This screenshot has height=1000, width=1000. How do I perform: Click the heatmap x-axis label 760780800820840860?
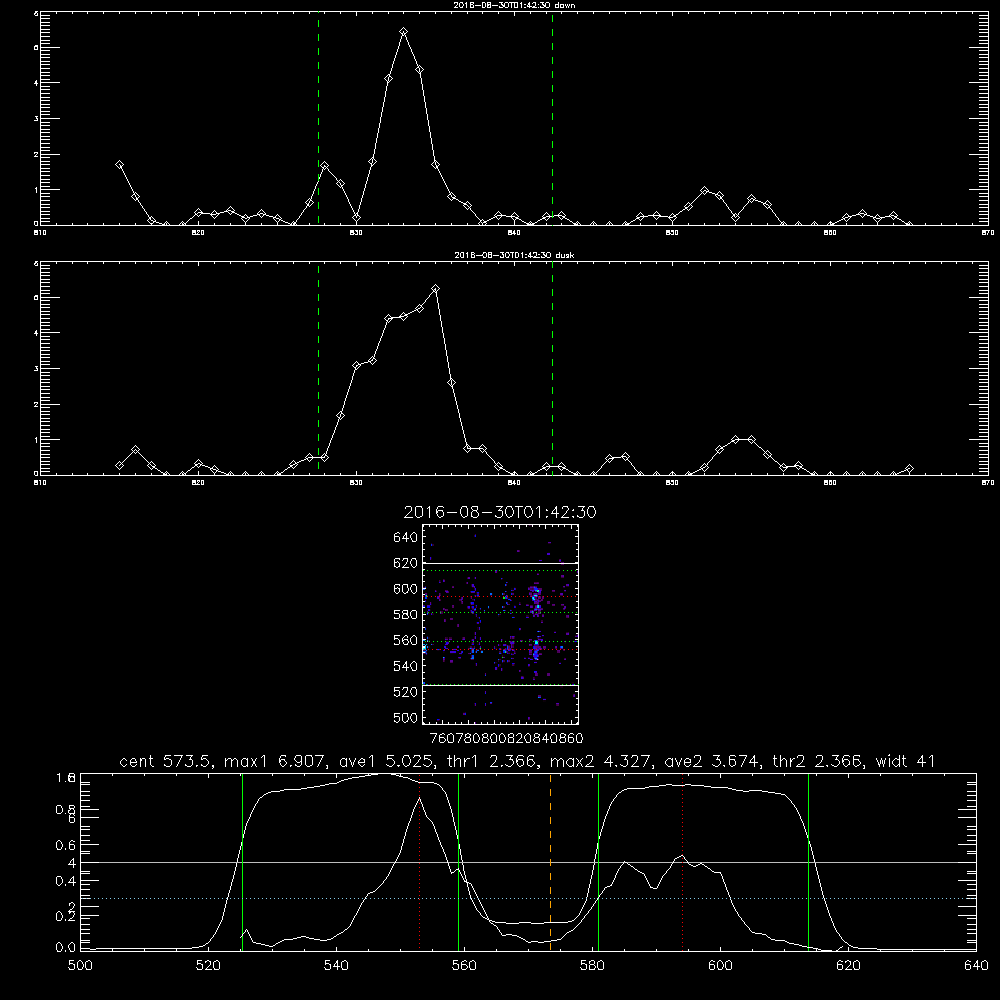(x=506, y=739)
